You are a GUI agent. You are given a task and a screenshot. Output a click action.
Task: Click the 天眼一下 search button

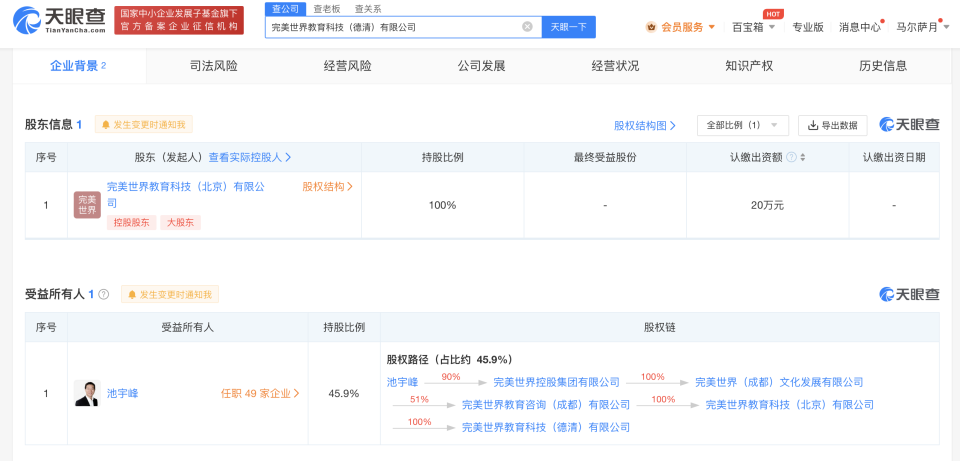click(569, 27)
